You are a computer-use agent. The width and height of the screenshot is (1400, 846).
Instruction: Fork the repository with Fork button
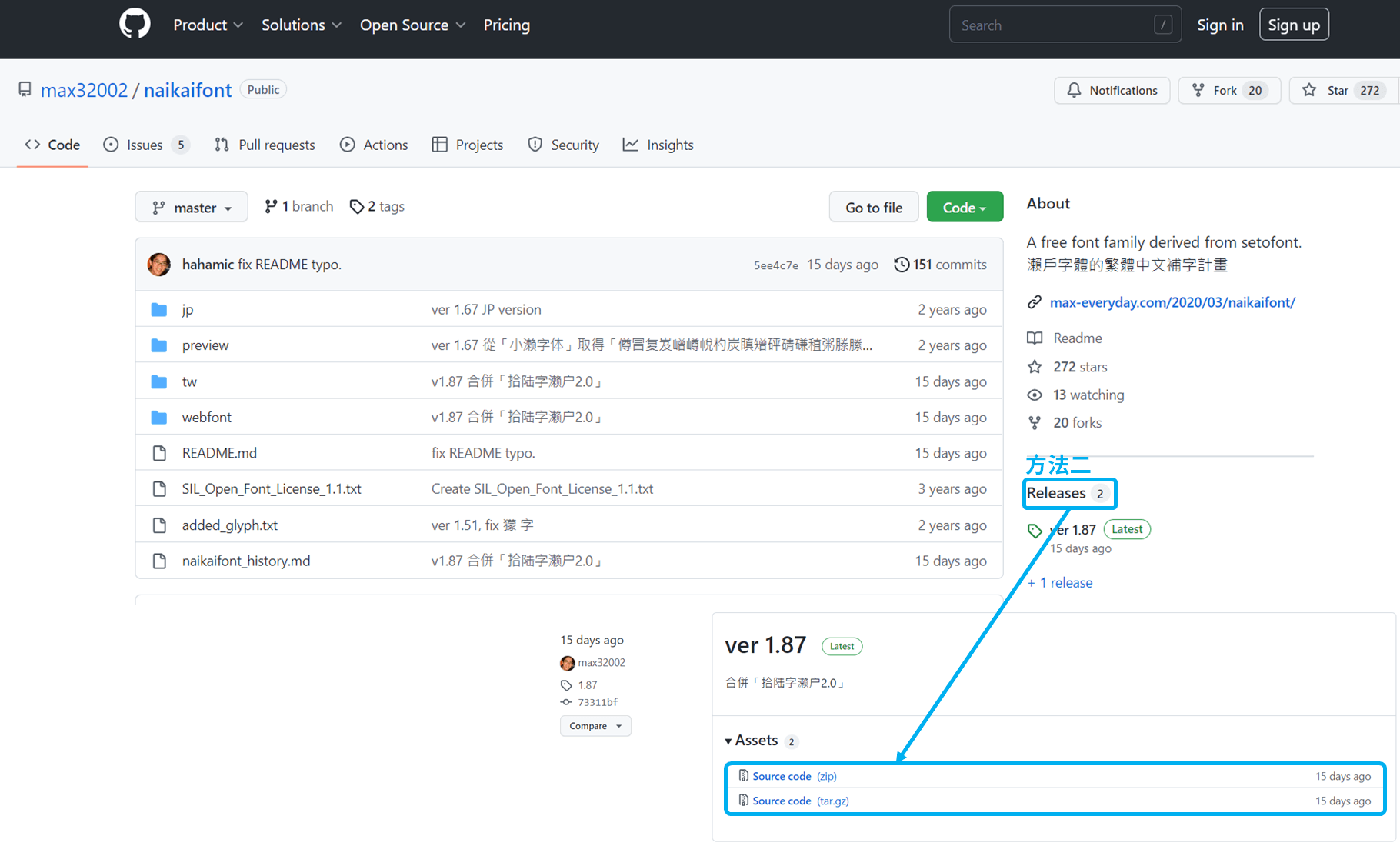coord(1228,90)
